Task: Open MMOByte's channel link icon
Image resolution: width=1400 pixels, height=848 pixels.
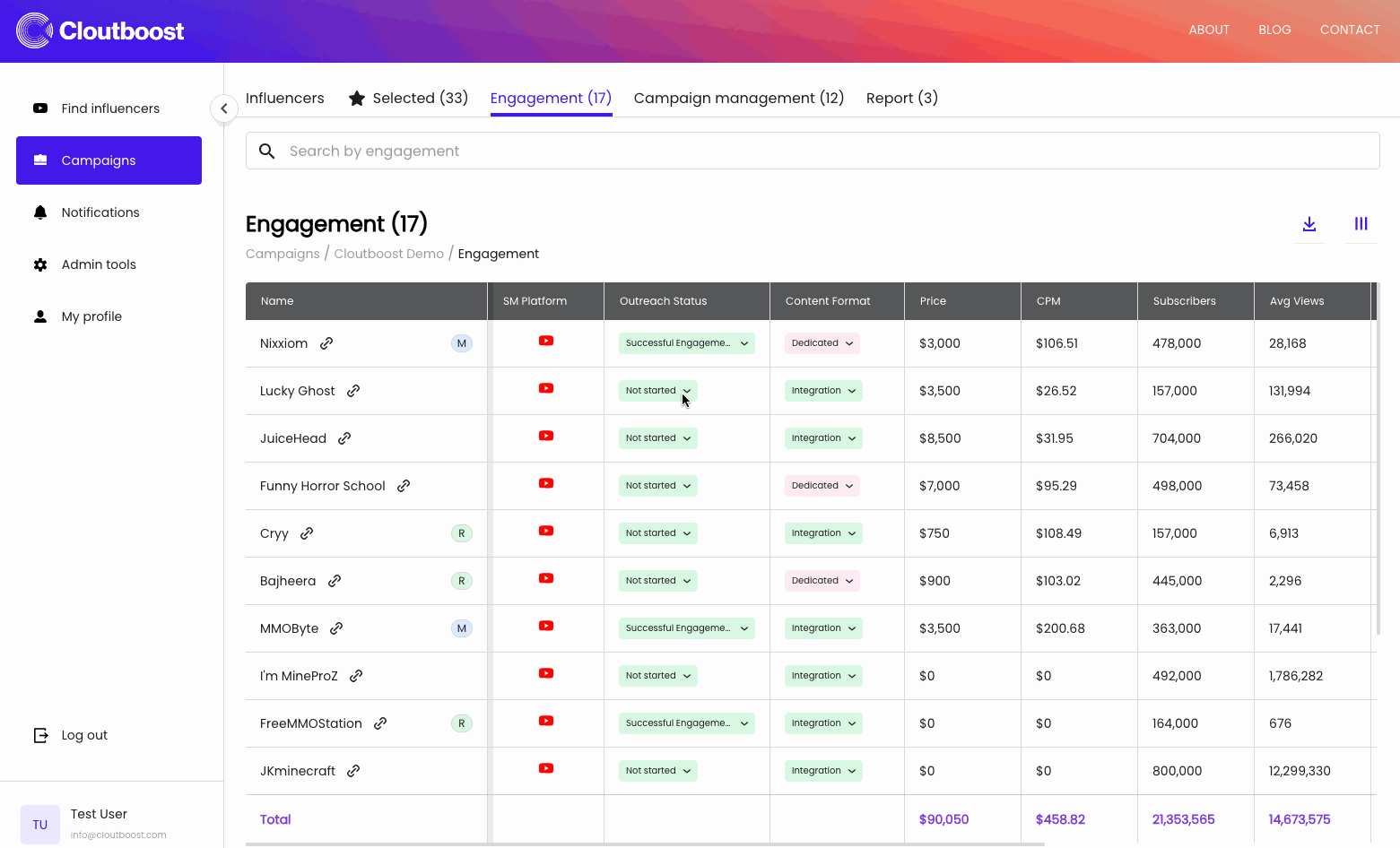Action: [336, 628]
